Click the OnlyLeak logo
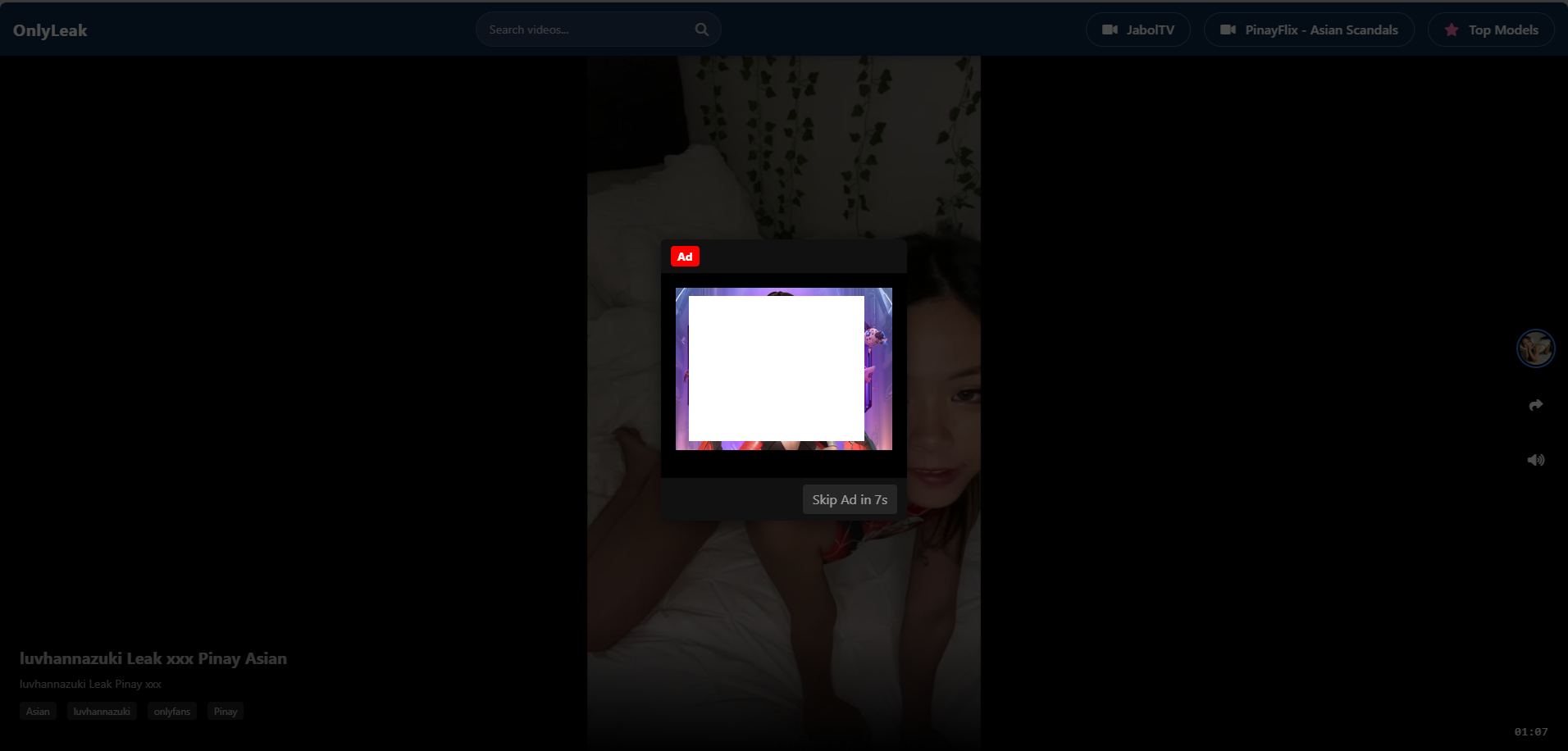This screenshot has height=751, width=1568. click(x=50, y=30)
